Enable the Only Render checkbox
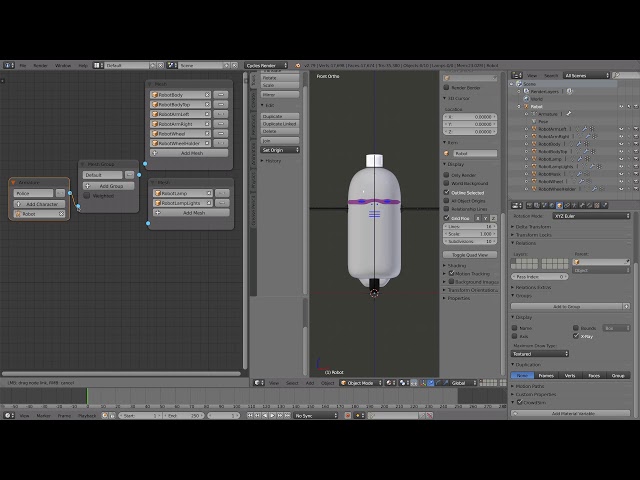 click(447, 175)
